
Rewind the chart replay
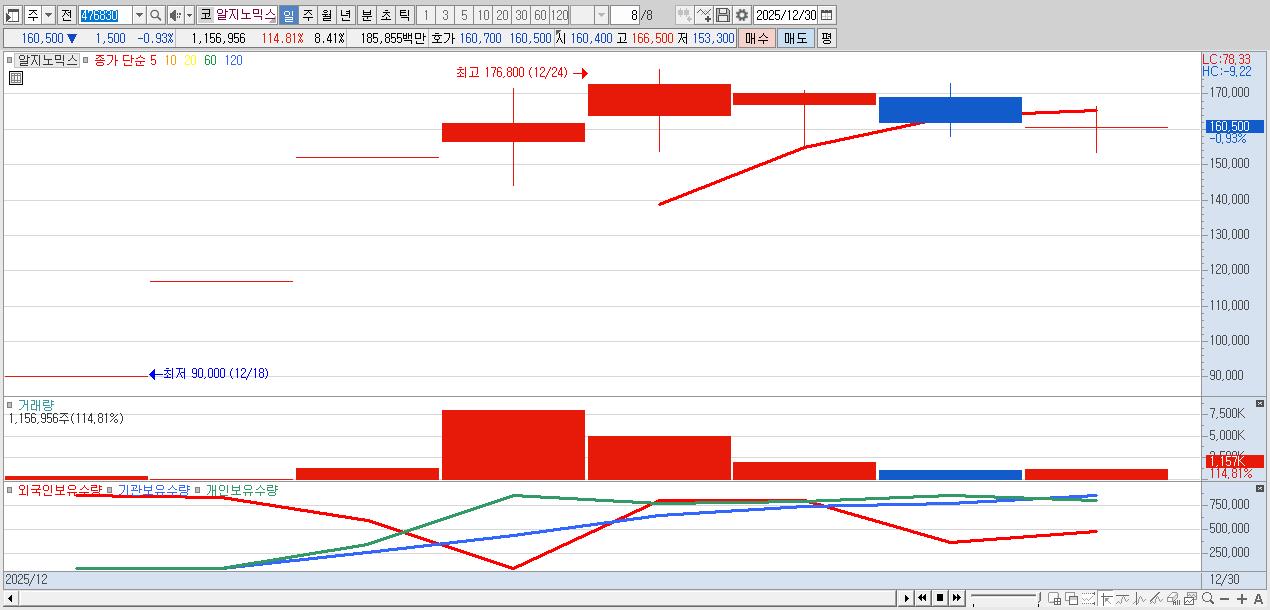click(x=922, y=598)
